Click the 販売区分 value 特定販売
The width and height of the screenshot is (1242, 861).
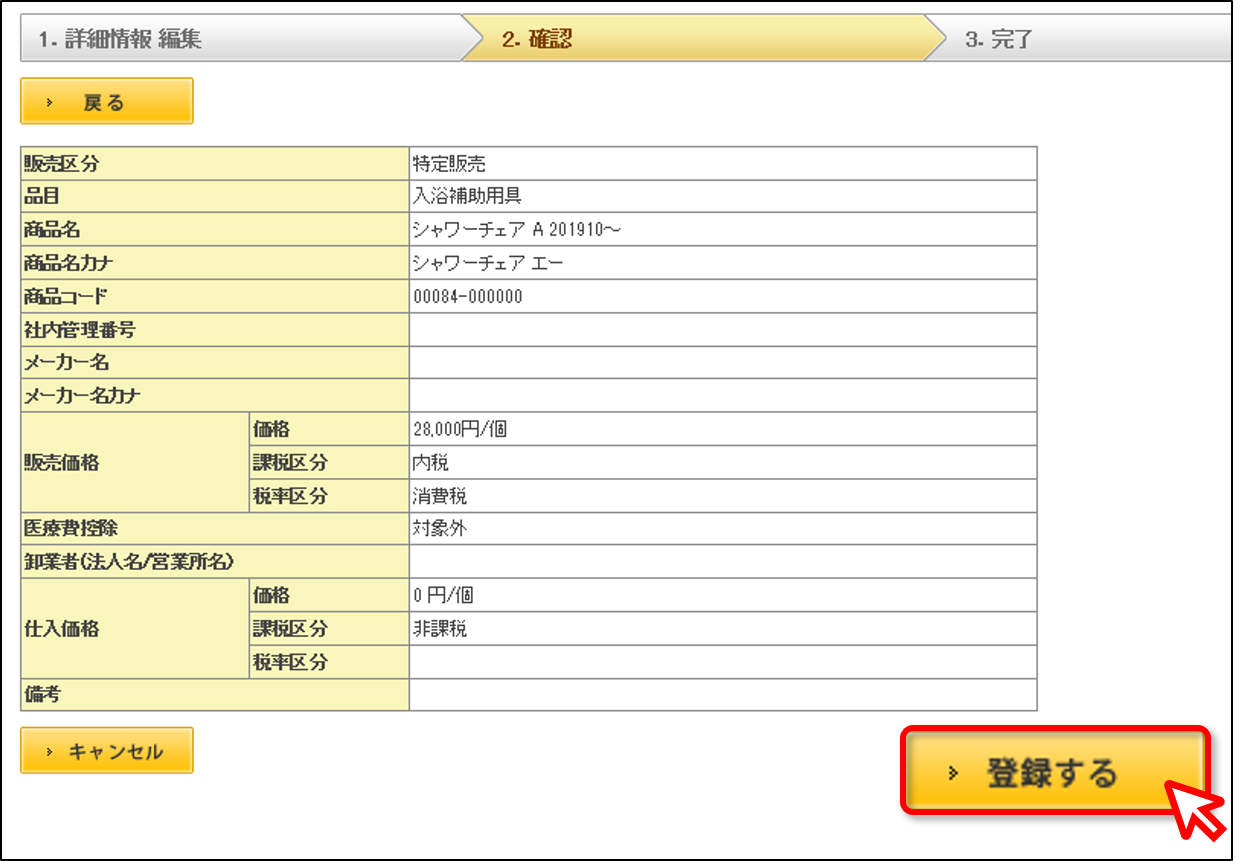pyautogui.click(x=449, y=164)
